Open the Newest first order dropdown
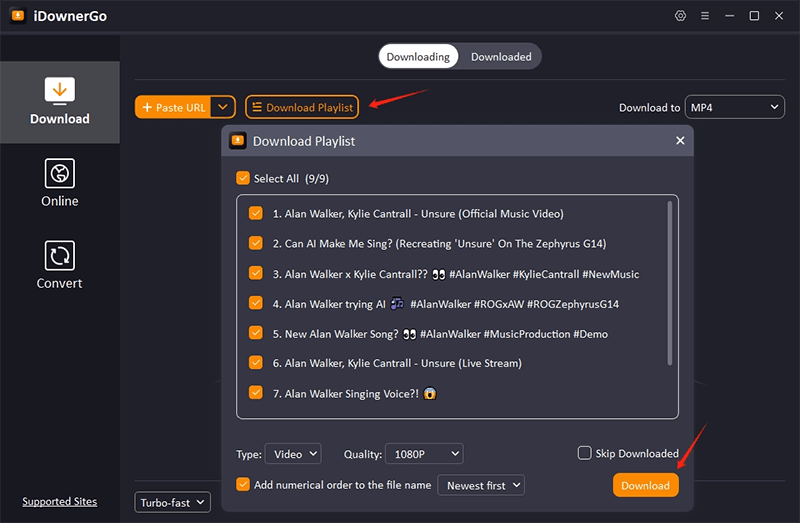This screenshot has height=523, width=800. [481, 485]
